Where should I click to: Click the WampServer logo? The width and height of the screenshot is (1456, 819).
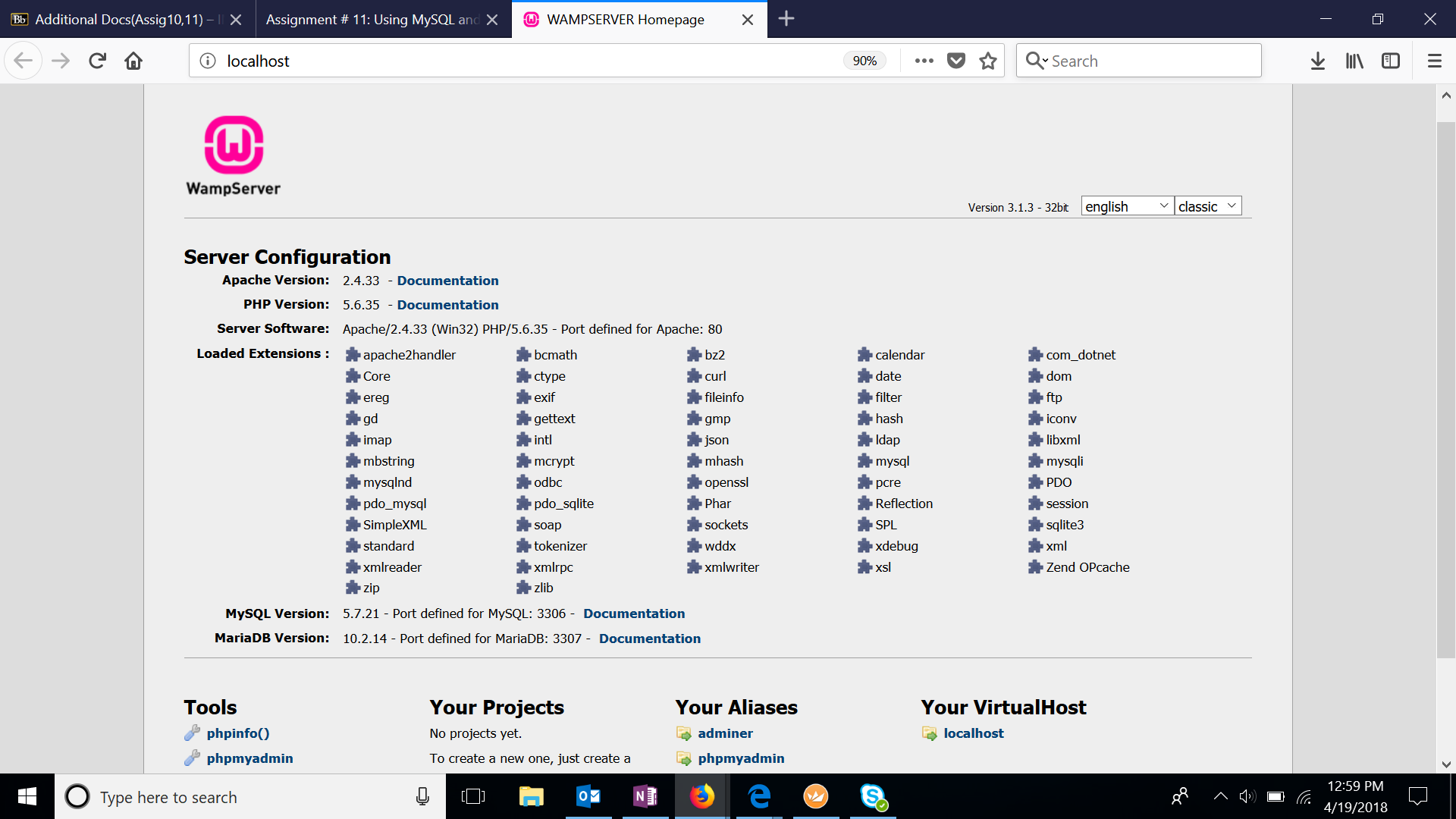tap(234, 156)
